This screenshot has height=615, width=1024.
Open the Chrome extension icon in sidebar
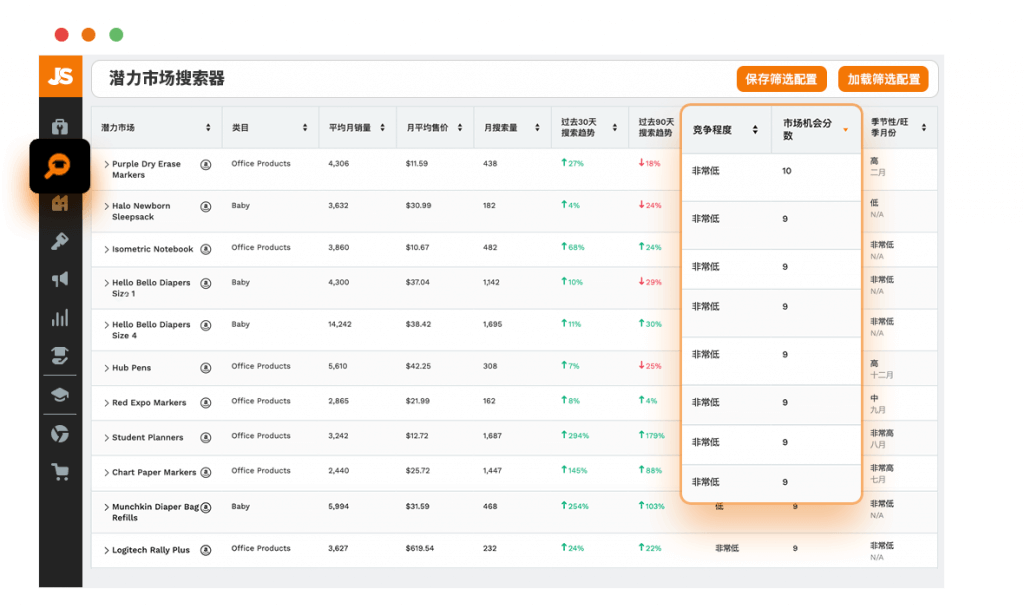[60, 434]
